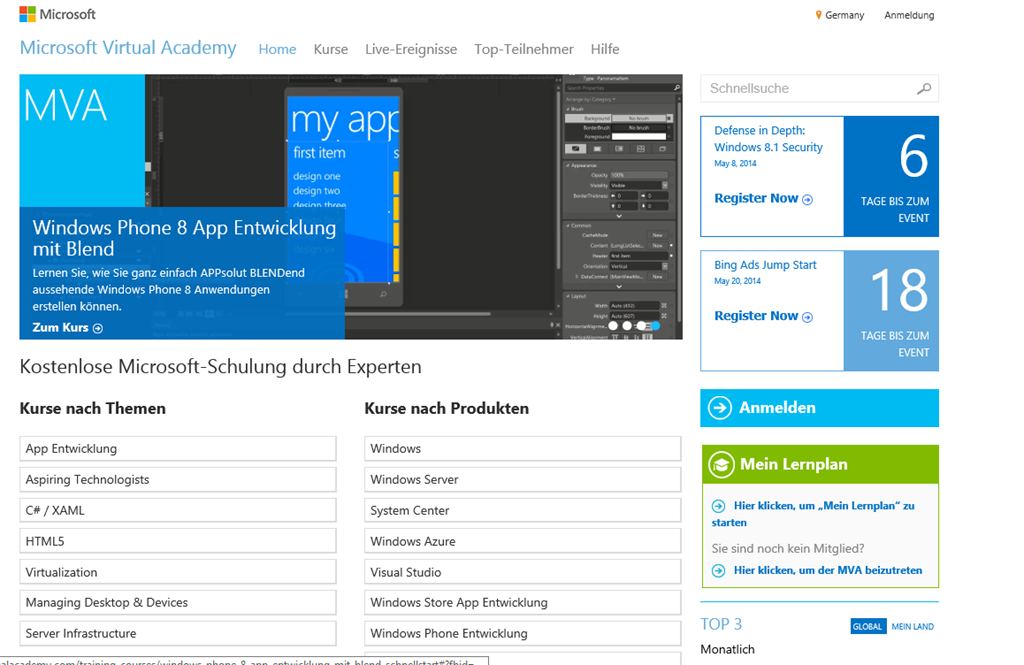Image resolution: width=1024 pixels, height=665 pixels.
Task: Click arrow icon beside MVA beitreten link
Action: (718, 571)
